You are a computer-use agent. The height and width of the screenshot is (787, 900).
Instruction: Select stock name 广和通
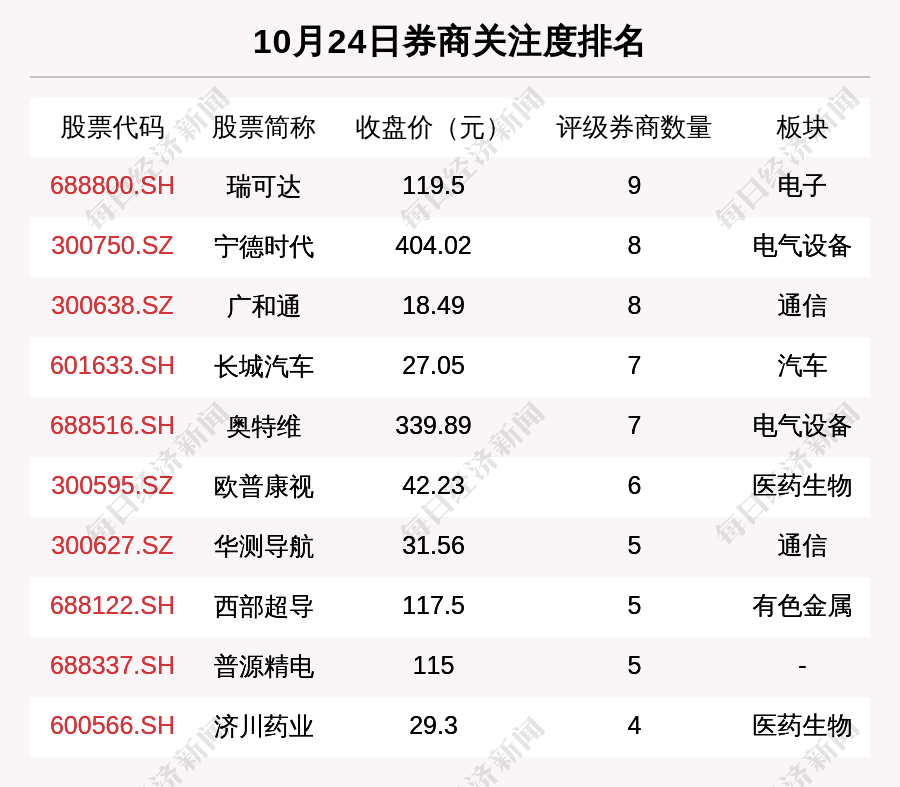263,306
